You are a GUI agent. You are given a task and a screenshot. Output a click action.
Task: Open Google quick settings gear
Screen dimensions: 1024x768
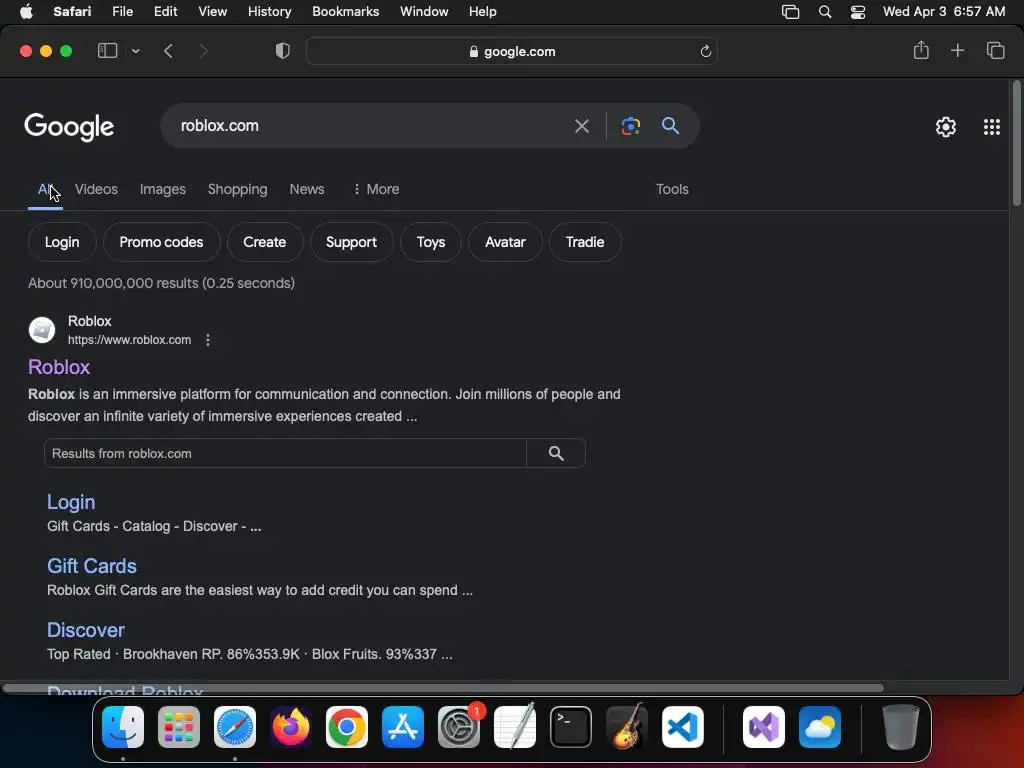[x=946, y=127]
